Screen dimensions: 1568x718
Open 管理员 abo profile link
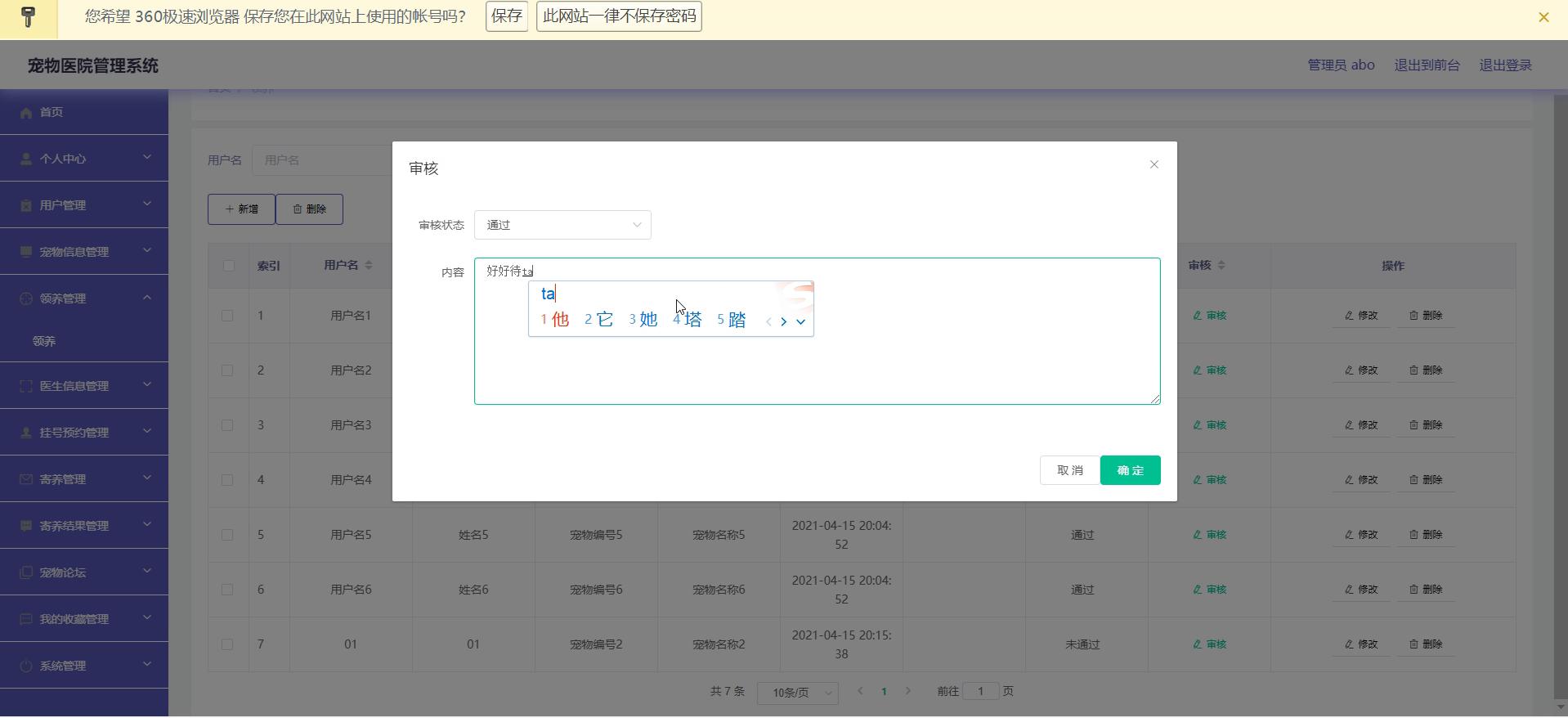[x=1341, y=65]
